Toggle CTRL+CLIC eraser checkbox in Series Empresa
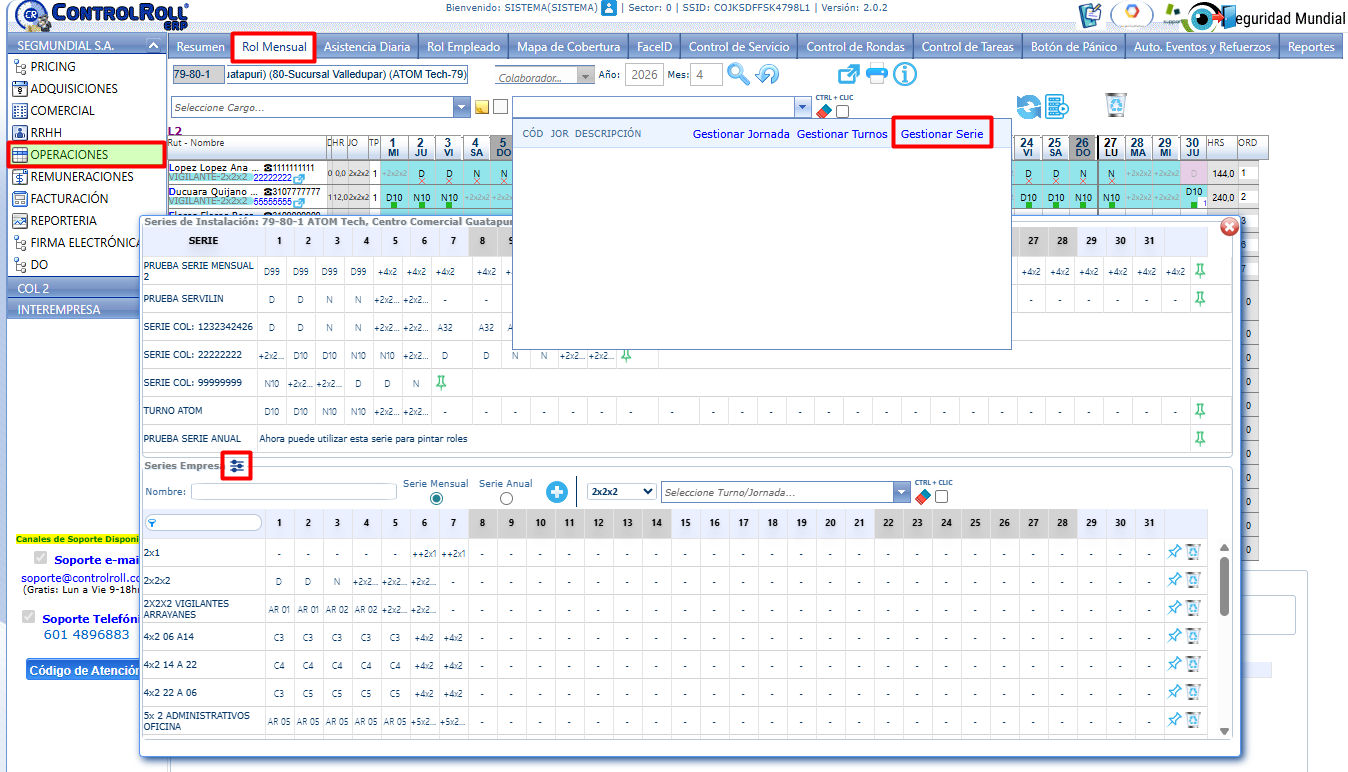Screen dimensions: 1348x772 pyautogui.click(x=941, y=497)
